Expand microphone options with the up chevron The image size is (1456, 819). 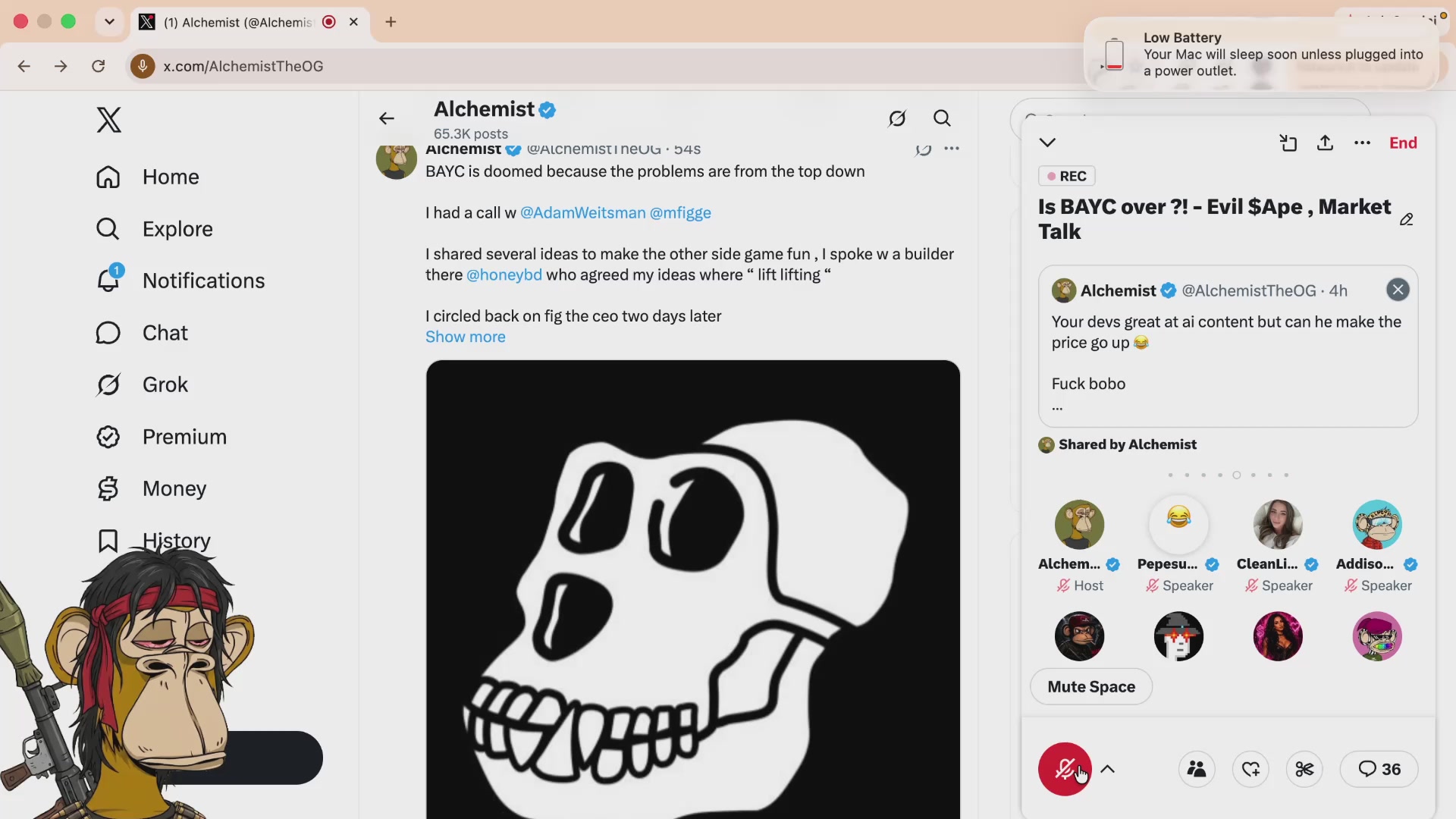[1107, 769]
